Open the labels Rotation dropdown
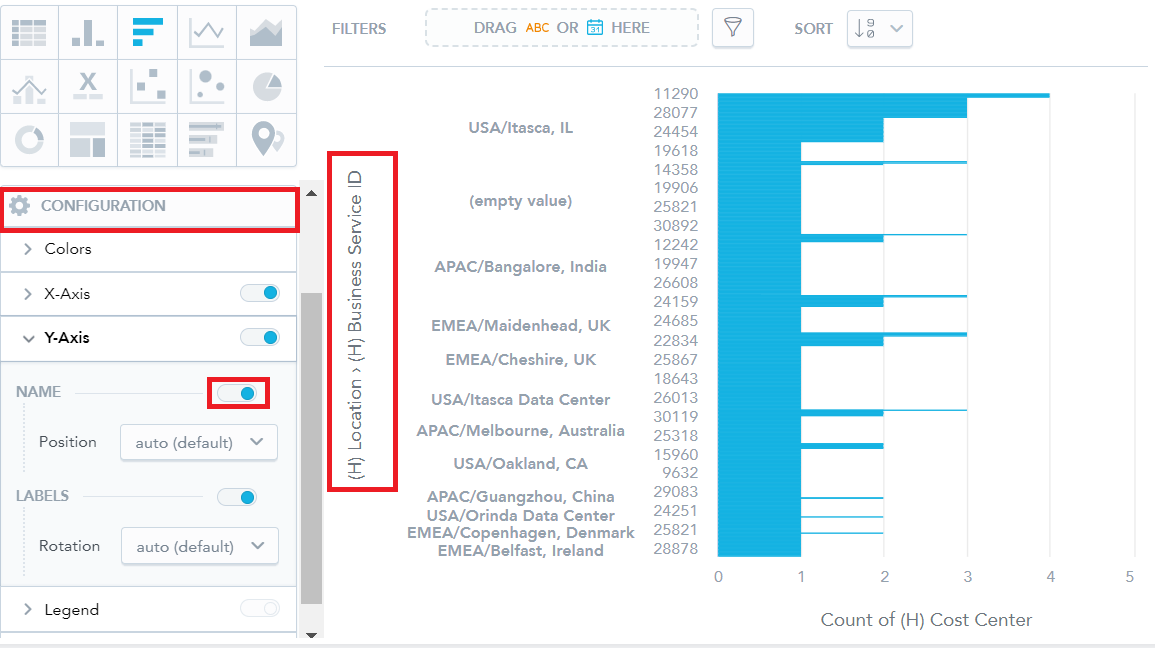The image size is (1155, 648). [x=200, y=547]
